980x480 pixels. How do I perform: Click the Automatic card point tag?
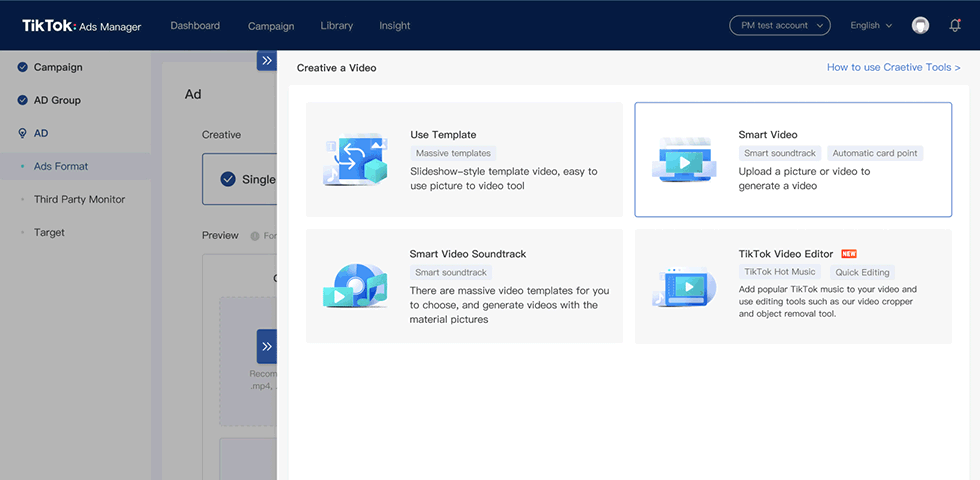coord(875,153)
